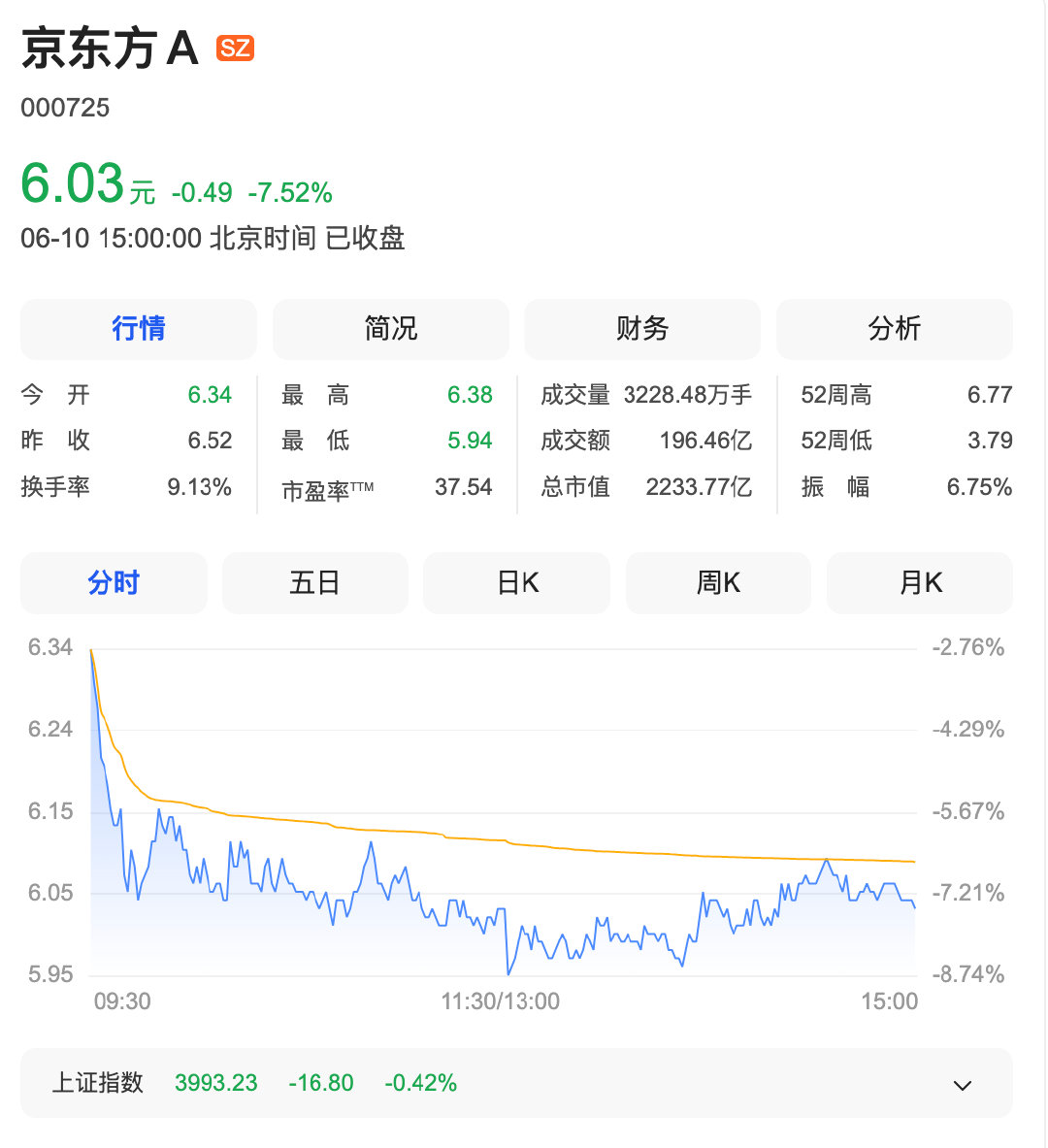This screenshot has height=1148, width=1048.
Task: Open the 简况 tab
Action: click(x=390, y=329)
